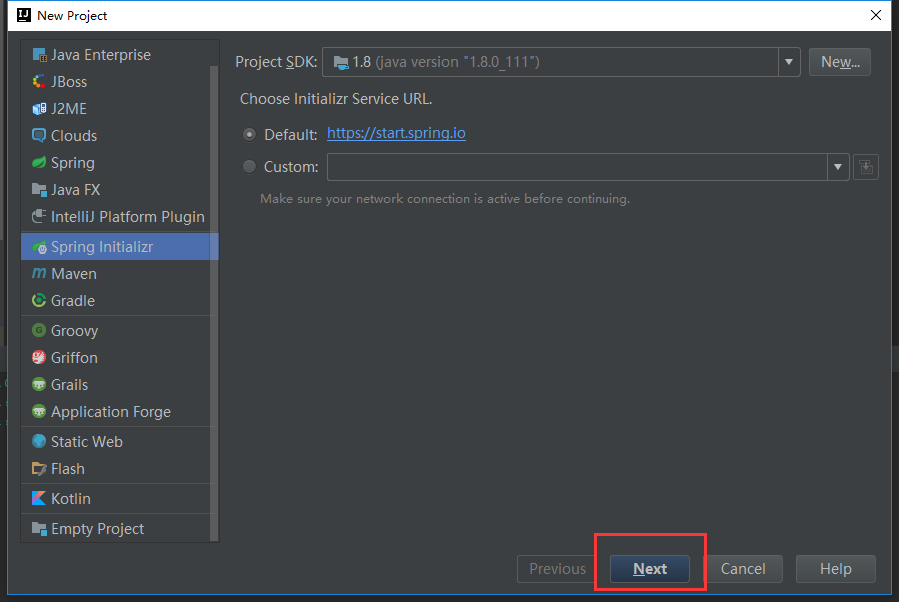The height and width of the screenshot is (602, 899).
Task: Select Static Web project type
Action: pos(115,441)
